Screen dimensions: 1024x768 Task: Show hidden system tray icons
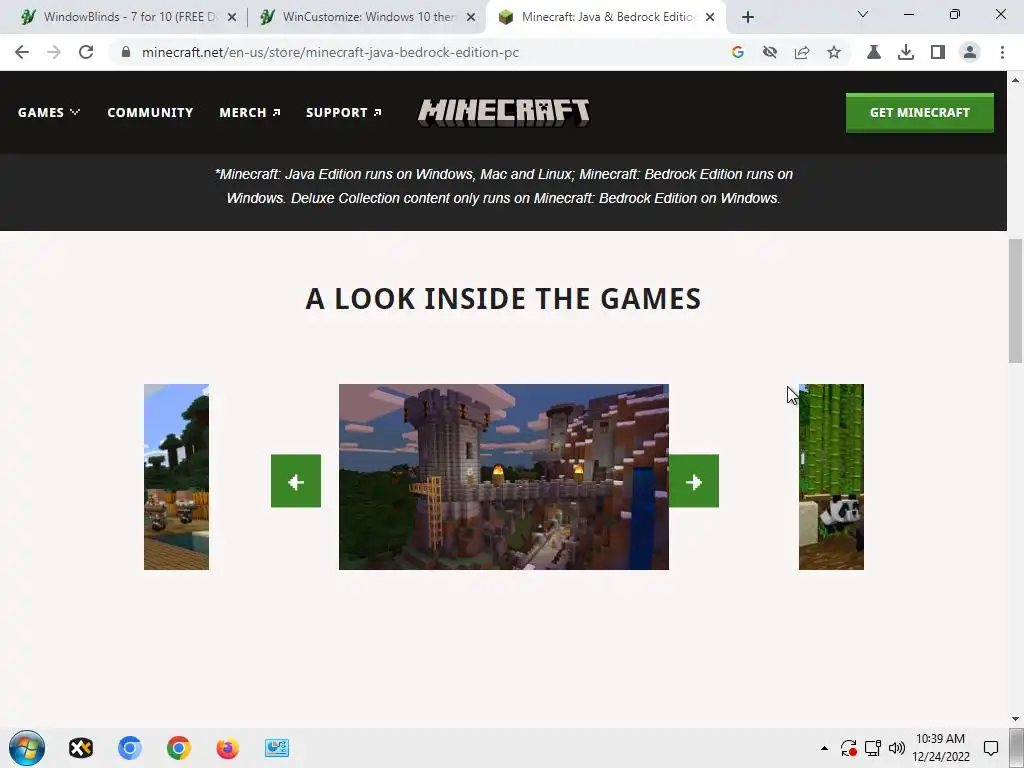[824, 748]
